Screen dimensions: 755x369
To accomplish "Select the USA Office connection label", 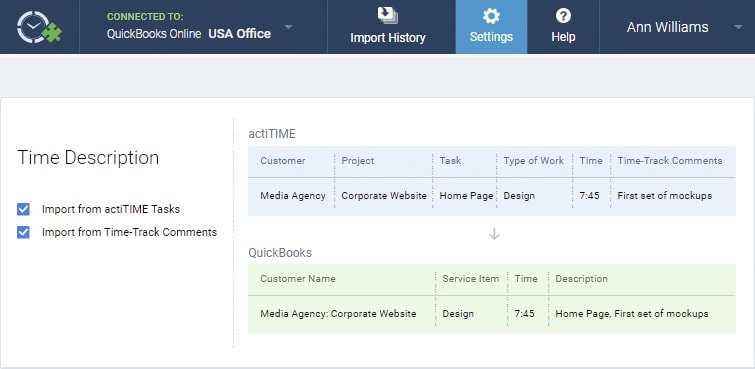I will 239,34.
